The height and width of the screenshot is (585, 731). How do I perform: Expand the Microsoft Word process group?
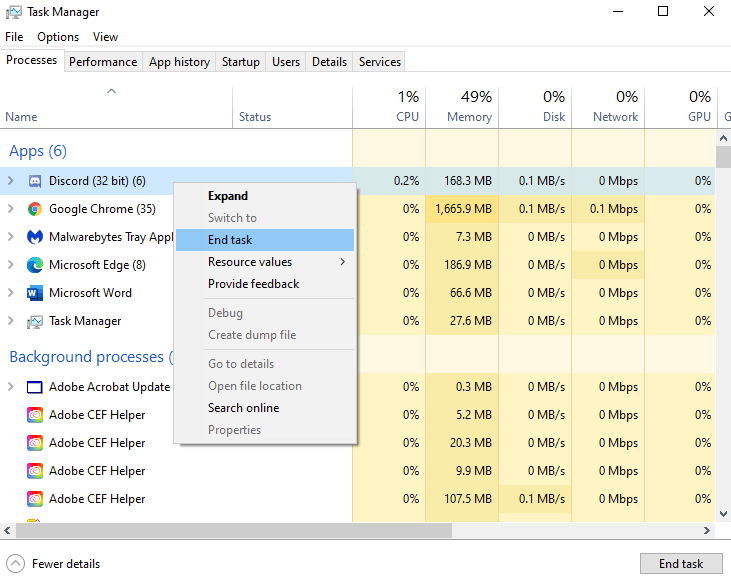click(11, 293)
